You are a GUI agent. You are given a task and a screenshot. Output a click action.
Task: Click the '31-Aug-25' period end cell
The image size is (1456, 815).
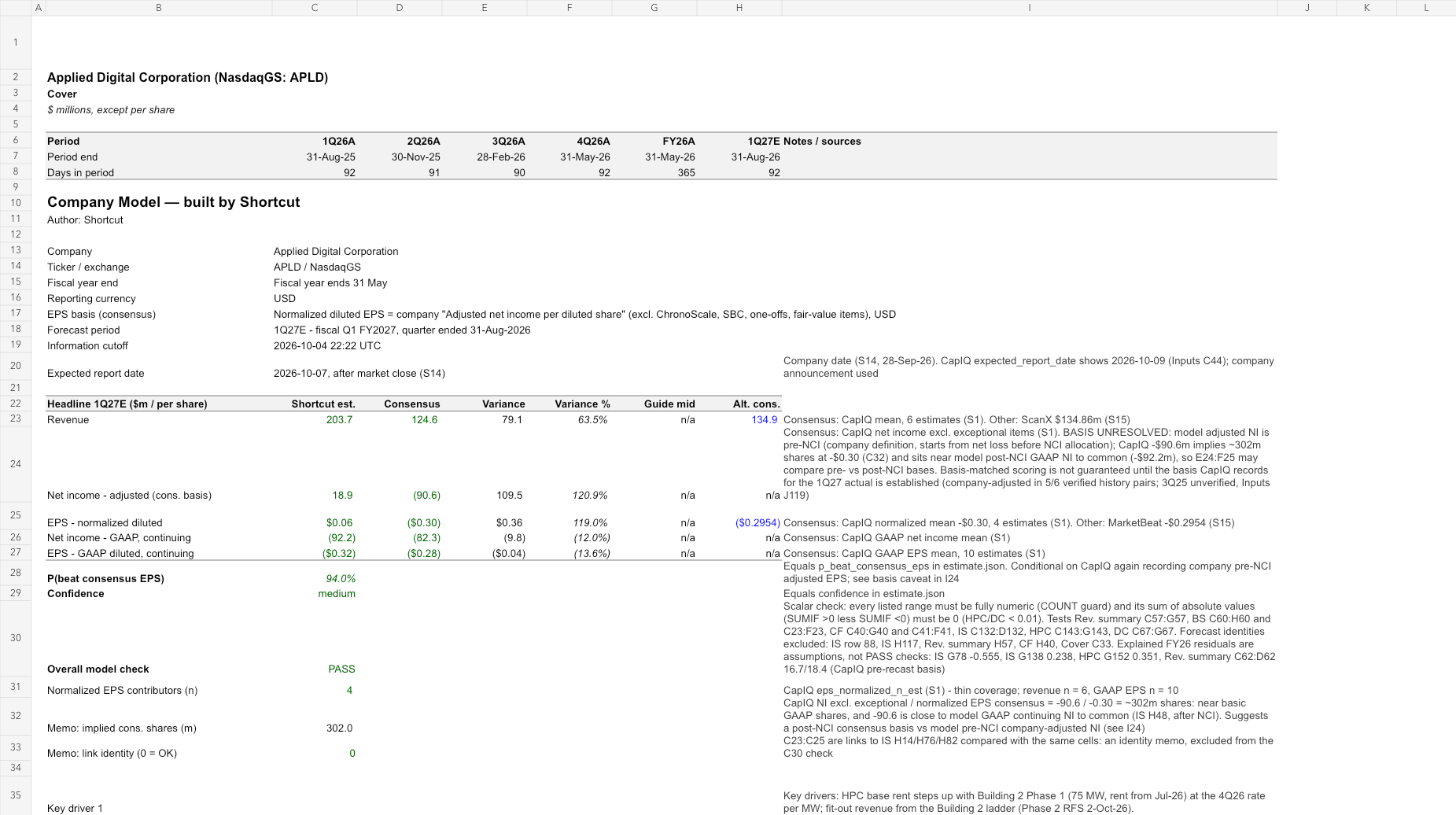coord(331,157)
